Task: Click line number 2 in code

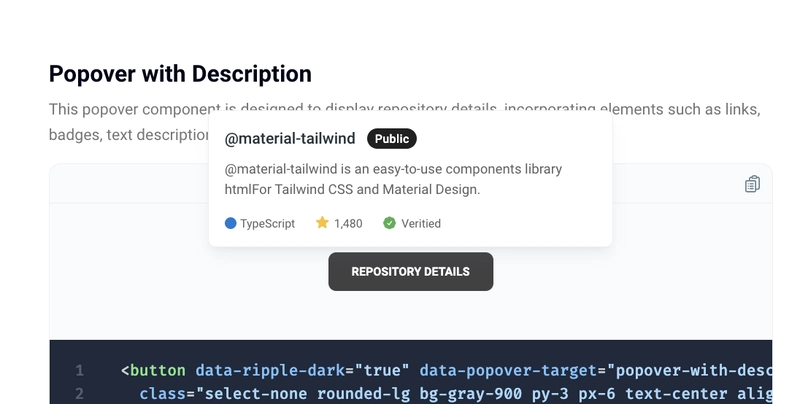Action: click(x=80, y=394)
